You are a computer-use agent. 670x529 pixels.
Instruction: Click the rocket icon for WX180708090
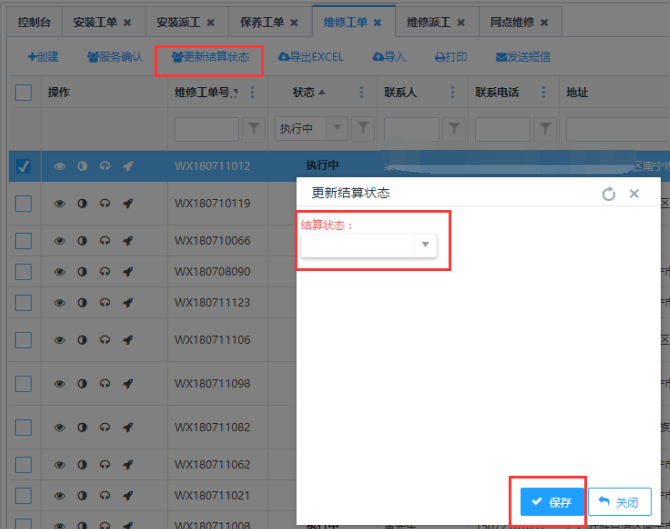[127, 271]
